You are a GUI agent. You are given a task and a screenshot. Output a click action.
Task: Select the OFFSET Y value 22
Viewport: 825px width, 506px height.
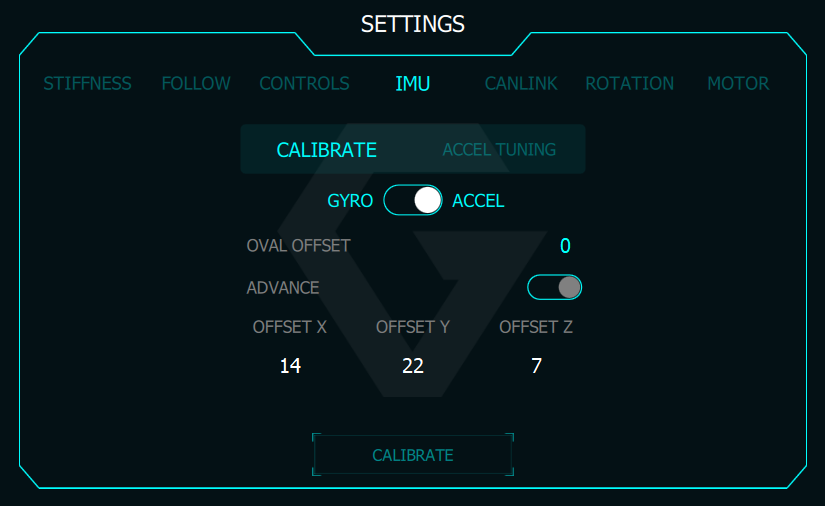tap(413, 366)
